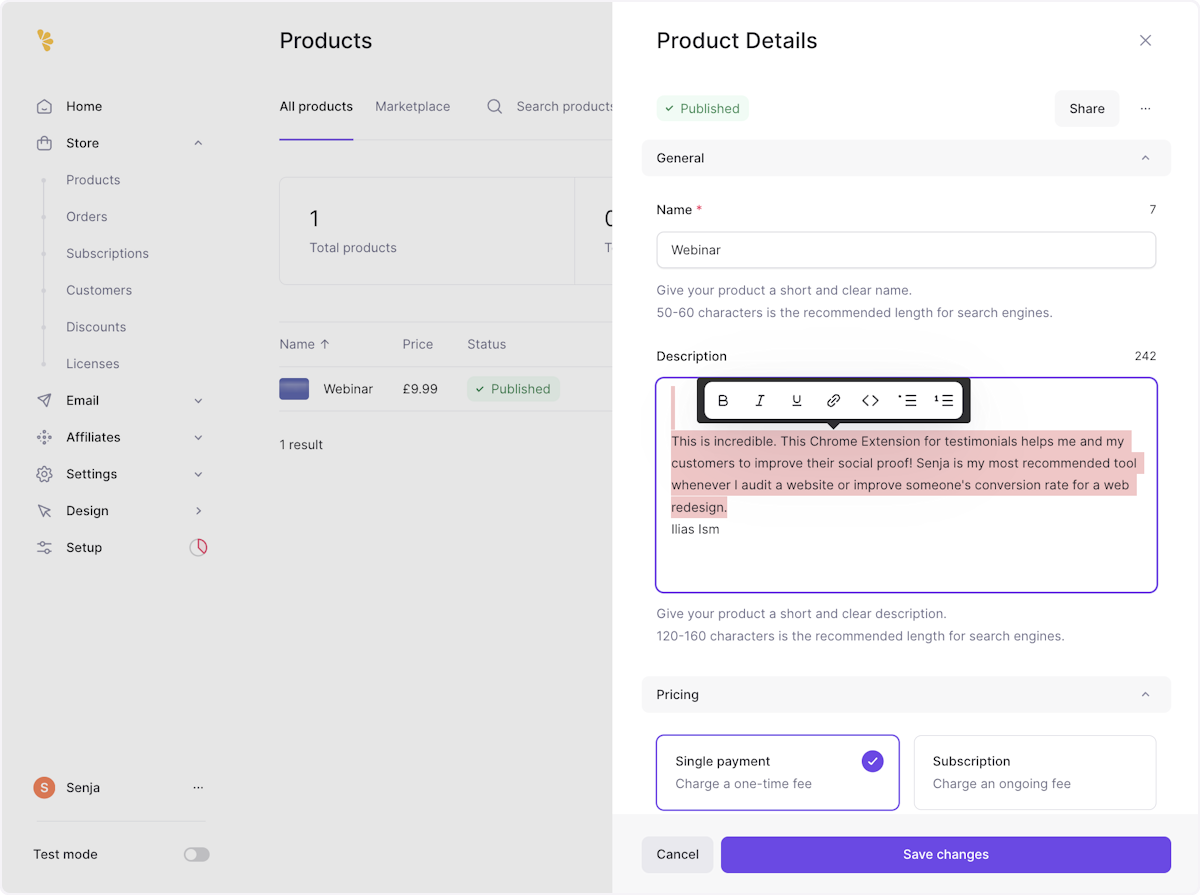Image resolution: width=1200 pixels, height=895 pixels.
Task: Click the search magnifier icon
Action: click(494, 107)
